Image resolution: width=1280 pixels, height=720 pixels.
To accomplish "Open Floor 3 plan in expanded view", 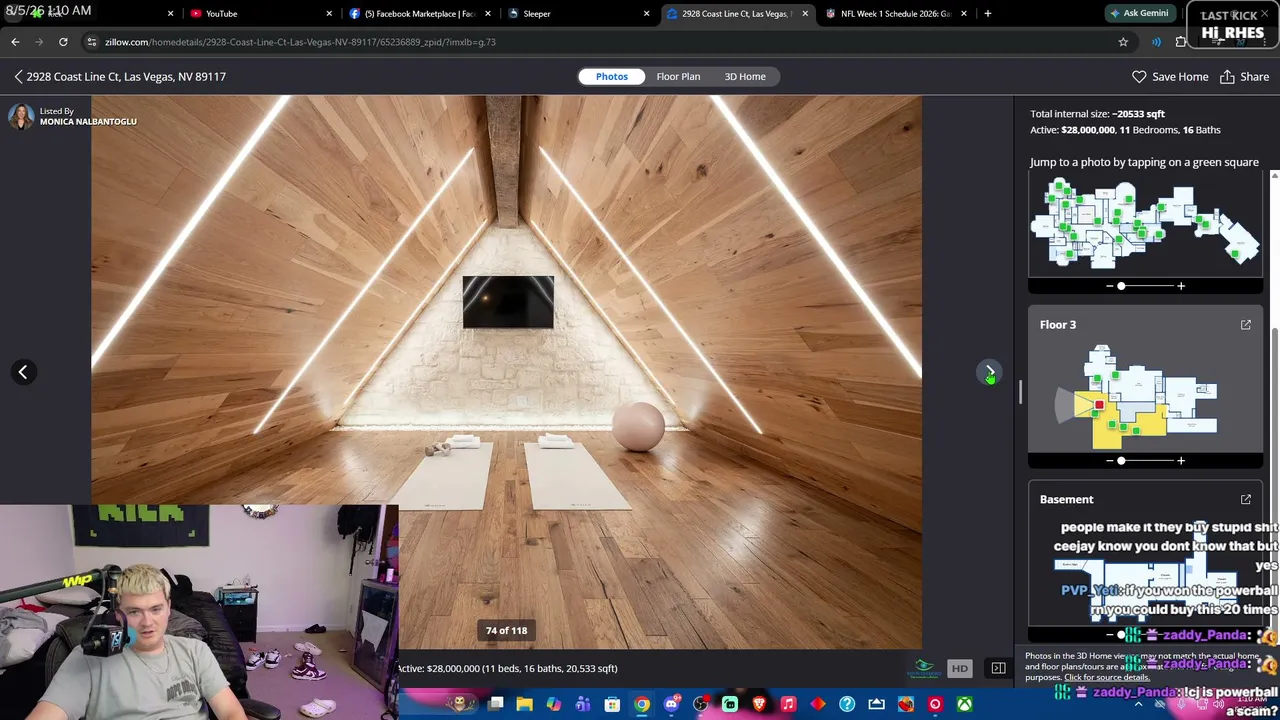I will coord(1246,325).
